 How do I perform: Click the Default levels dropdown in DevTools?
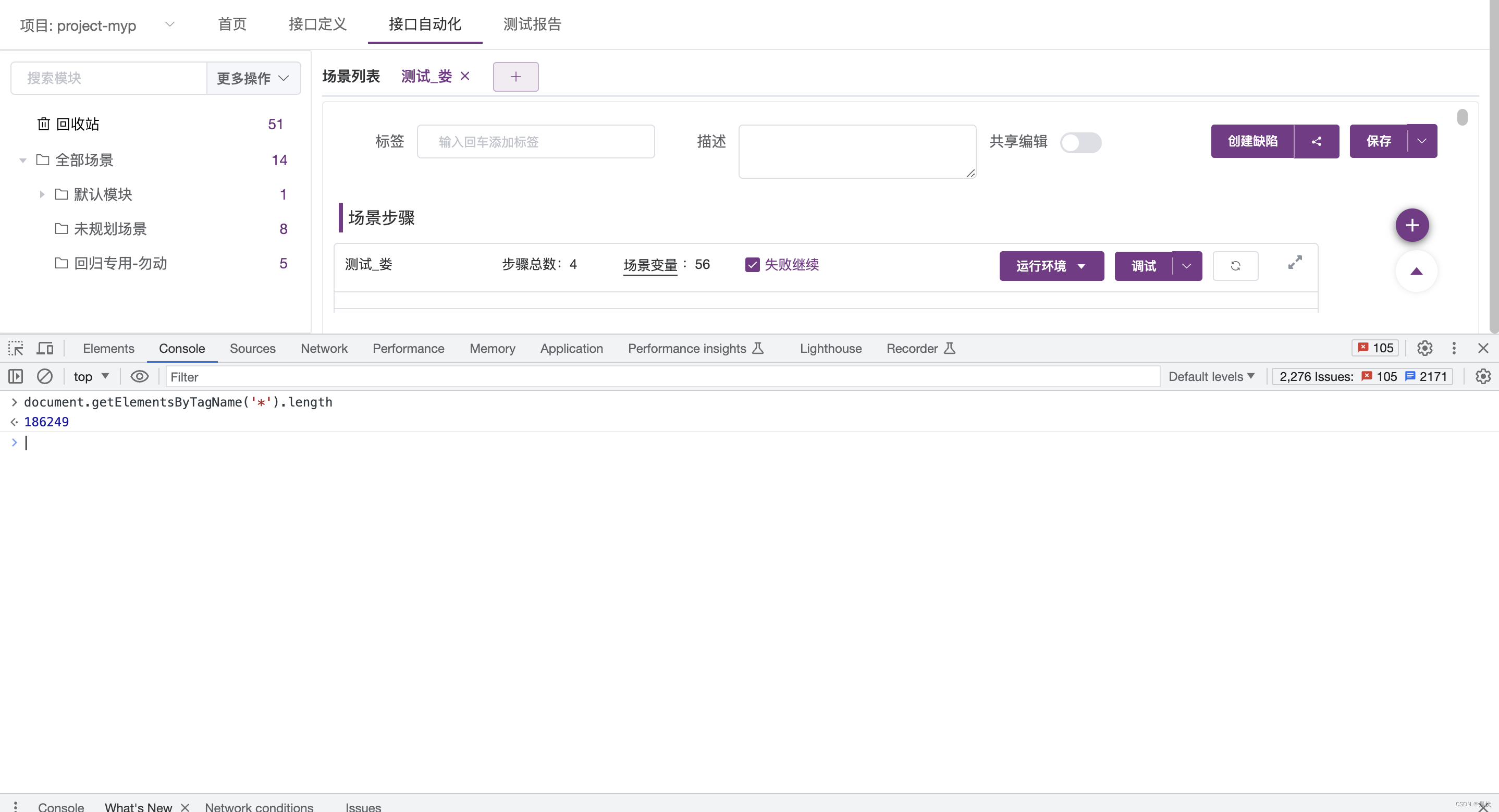pos(1210,376)
